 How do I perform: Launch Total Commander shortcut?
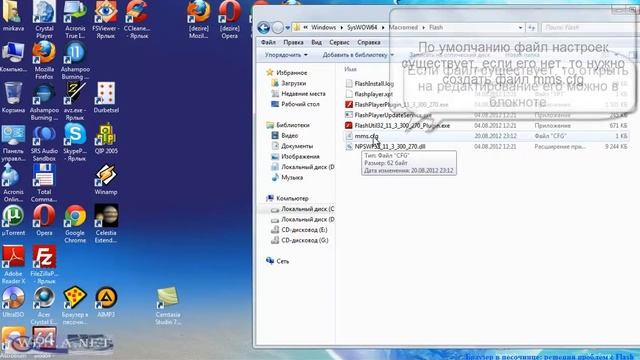pos(44,182)
